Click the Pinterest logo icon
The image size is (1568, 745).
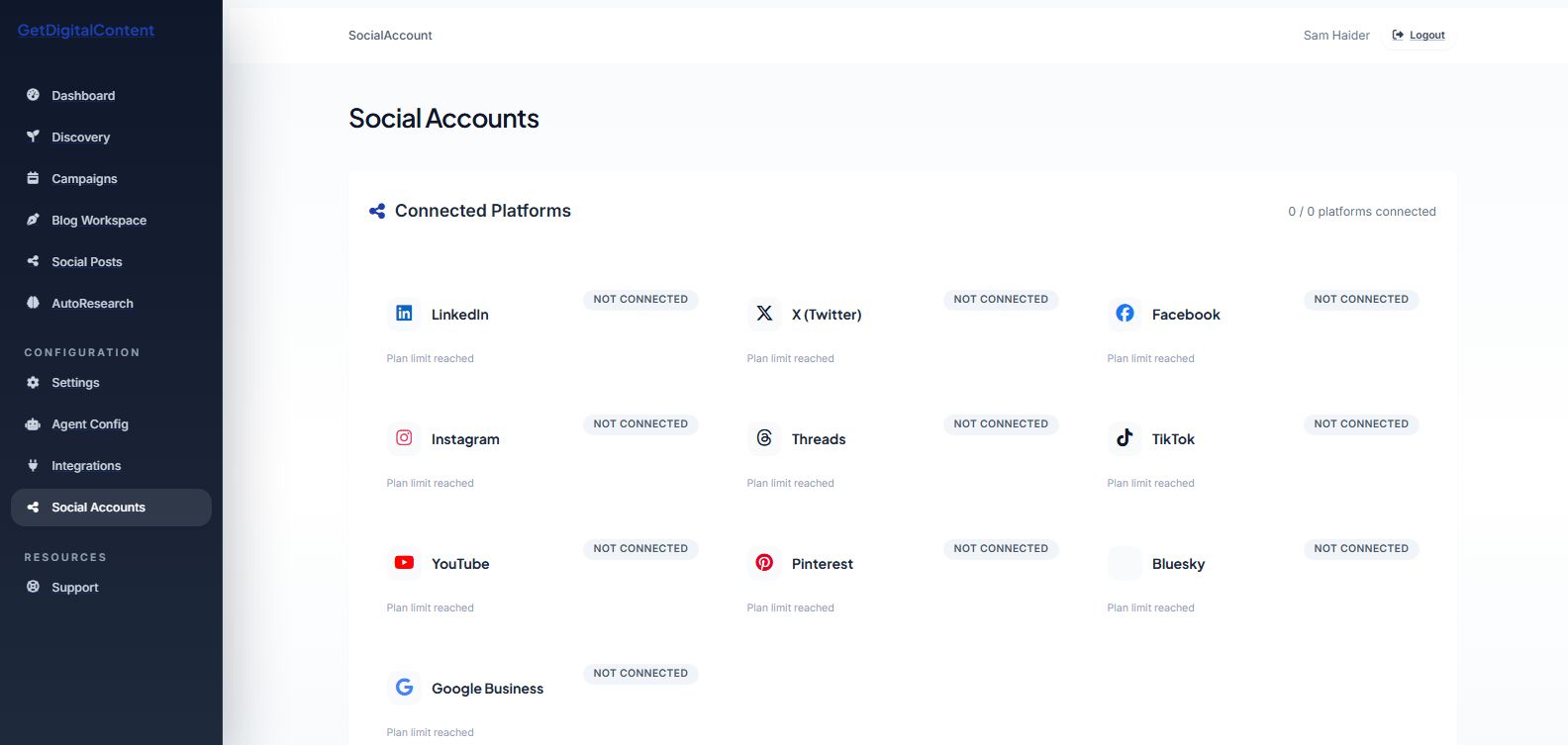(764, 563)
